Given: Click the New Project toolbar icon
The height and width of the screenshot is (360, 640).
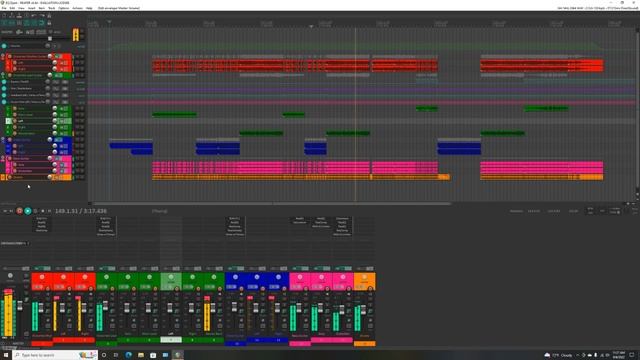Looking at the screenshot, I should (4, 16).
